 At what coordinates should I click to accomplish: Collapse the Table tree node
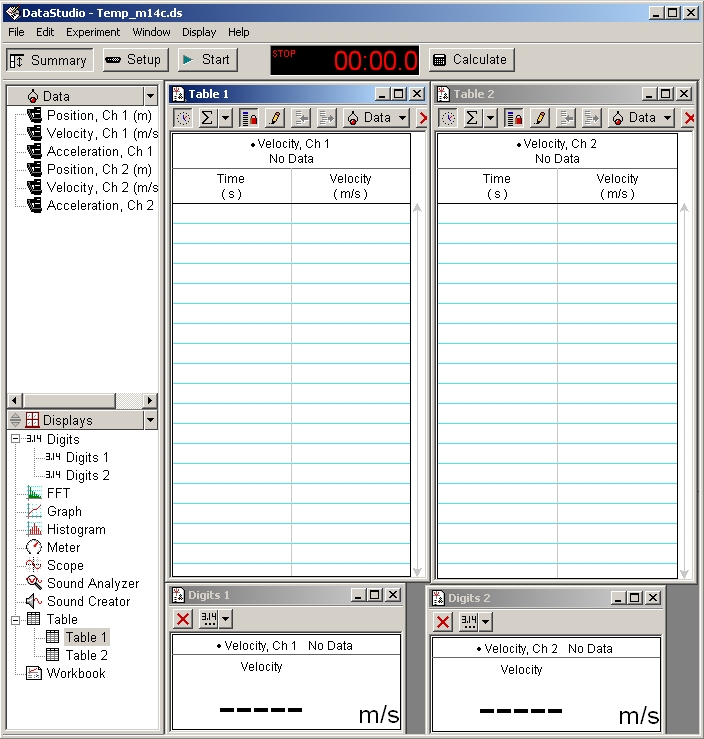click(16, 619)
